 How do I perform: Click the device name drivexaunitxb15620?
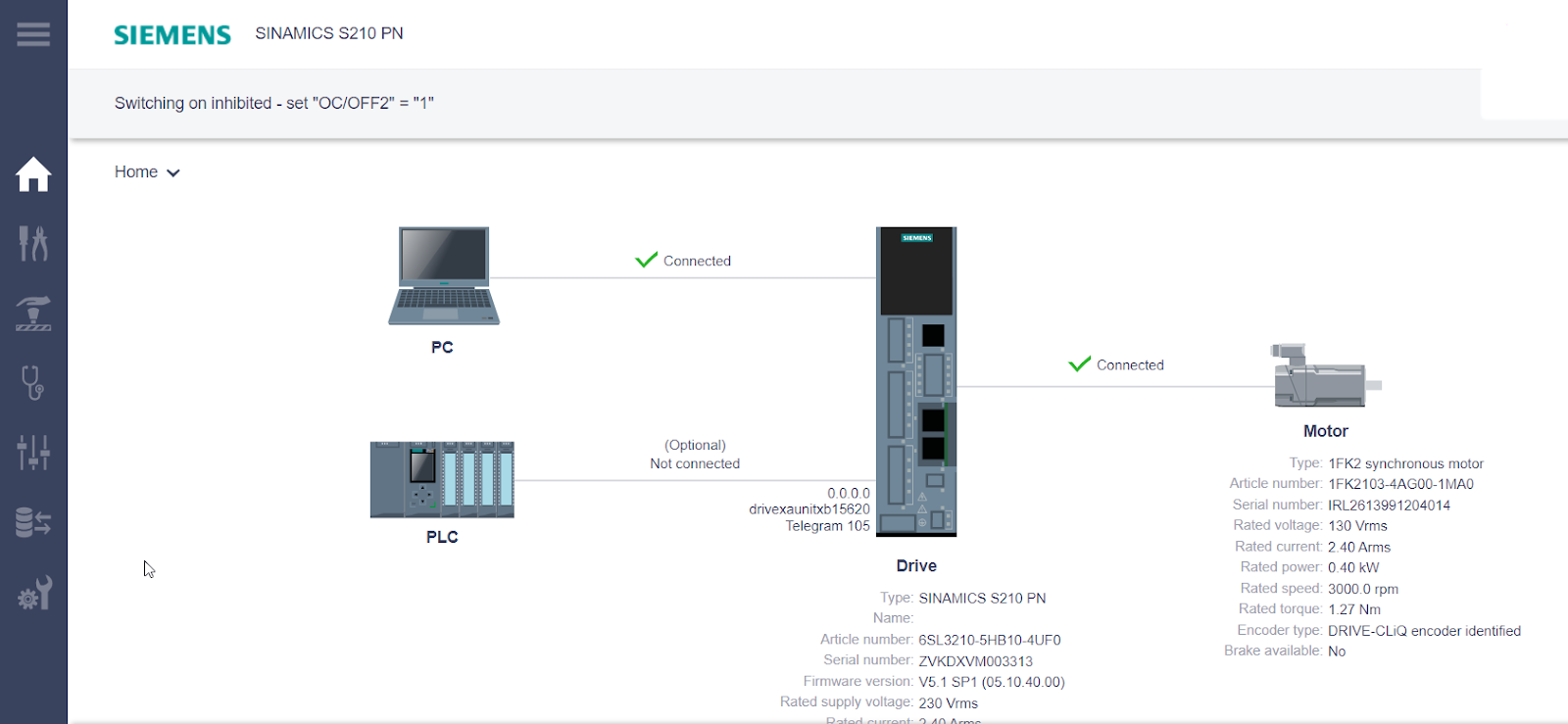pyautogui.click(x=809, y=509)
